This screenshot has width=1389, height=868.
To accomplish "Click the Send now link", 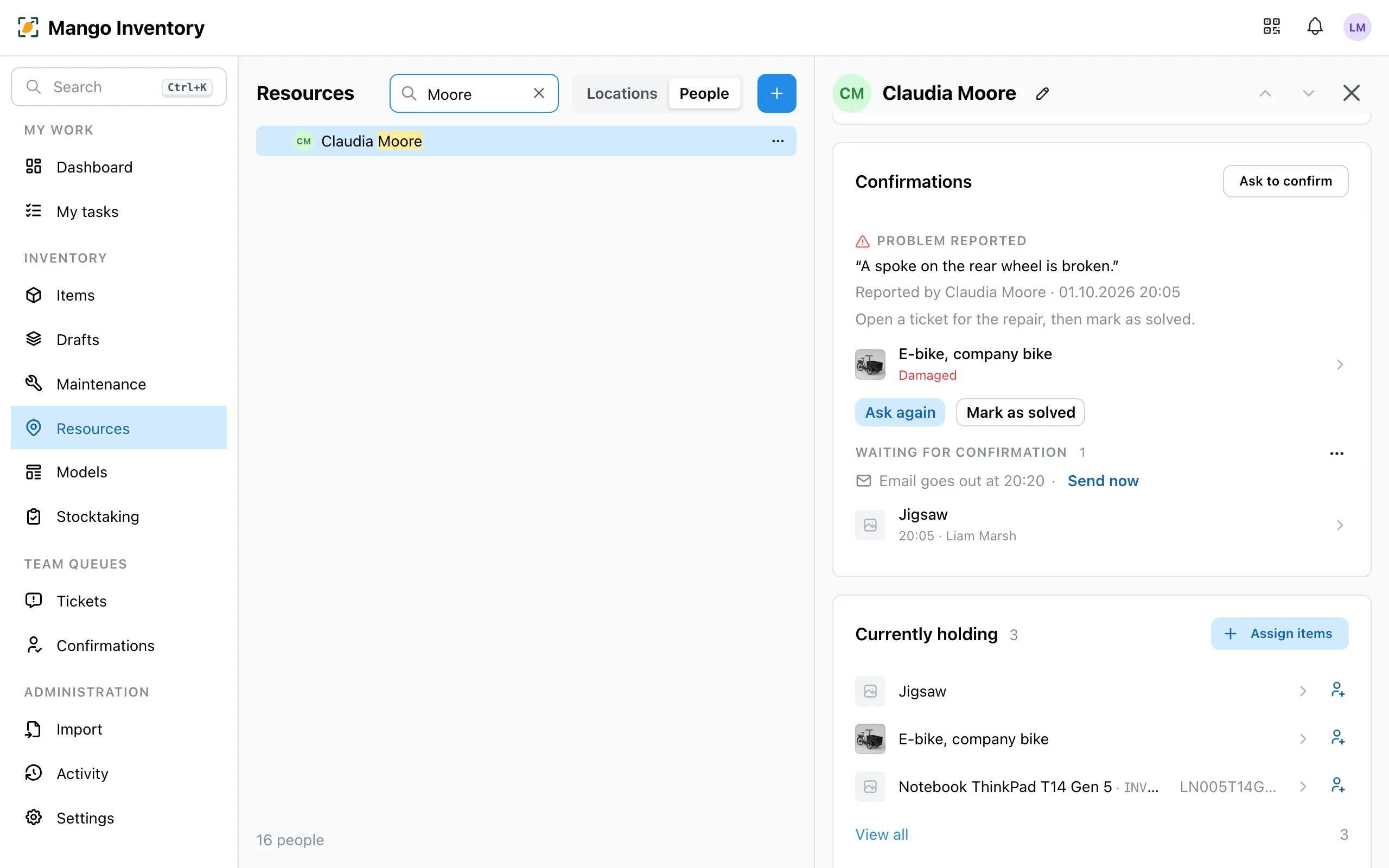I will pos(1103,481).
